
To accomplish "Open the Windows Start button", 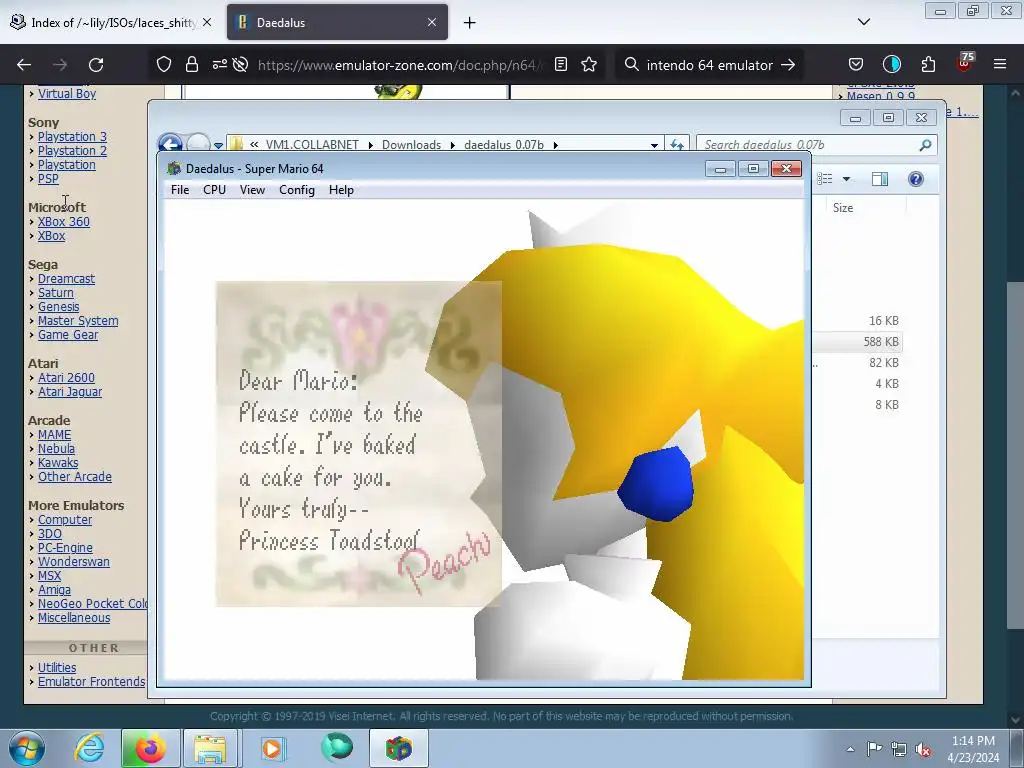I will coord(27,748).
